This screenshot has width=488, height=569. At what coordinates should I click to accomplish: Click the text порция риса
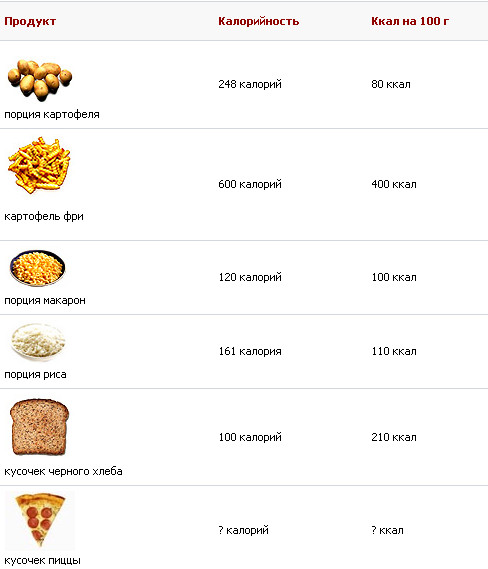[35, 374]
